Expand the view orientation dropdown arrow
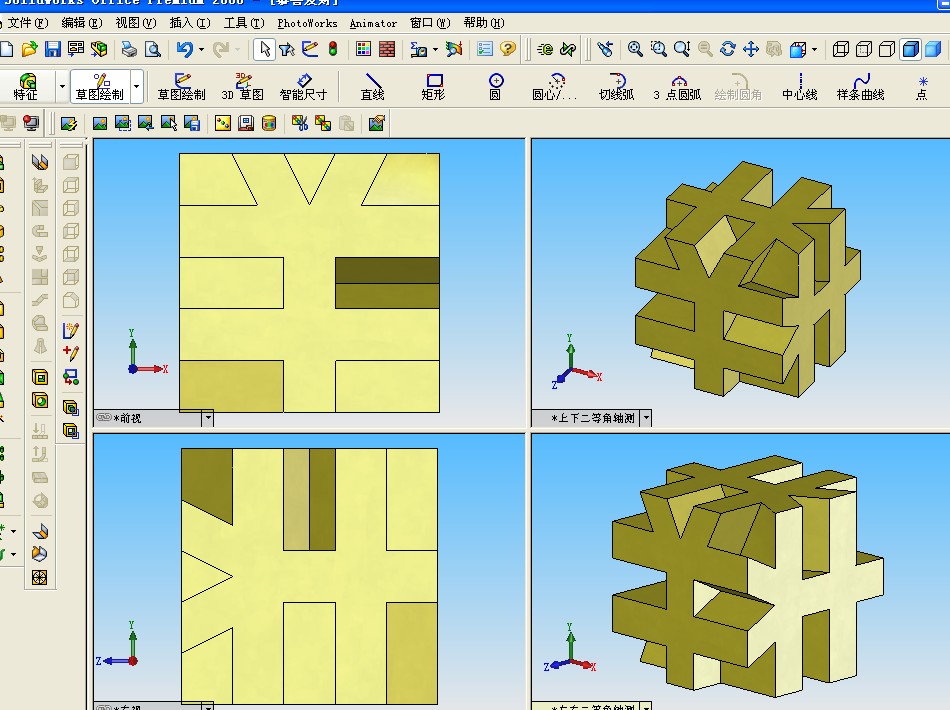 pyautogui.click(x=814, y=50)
